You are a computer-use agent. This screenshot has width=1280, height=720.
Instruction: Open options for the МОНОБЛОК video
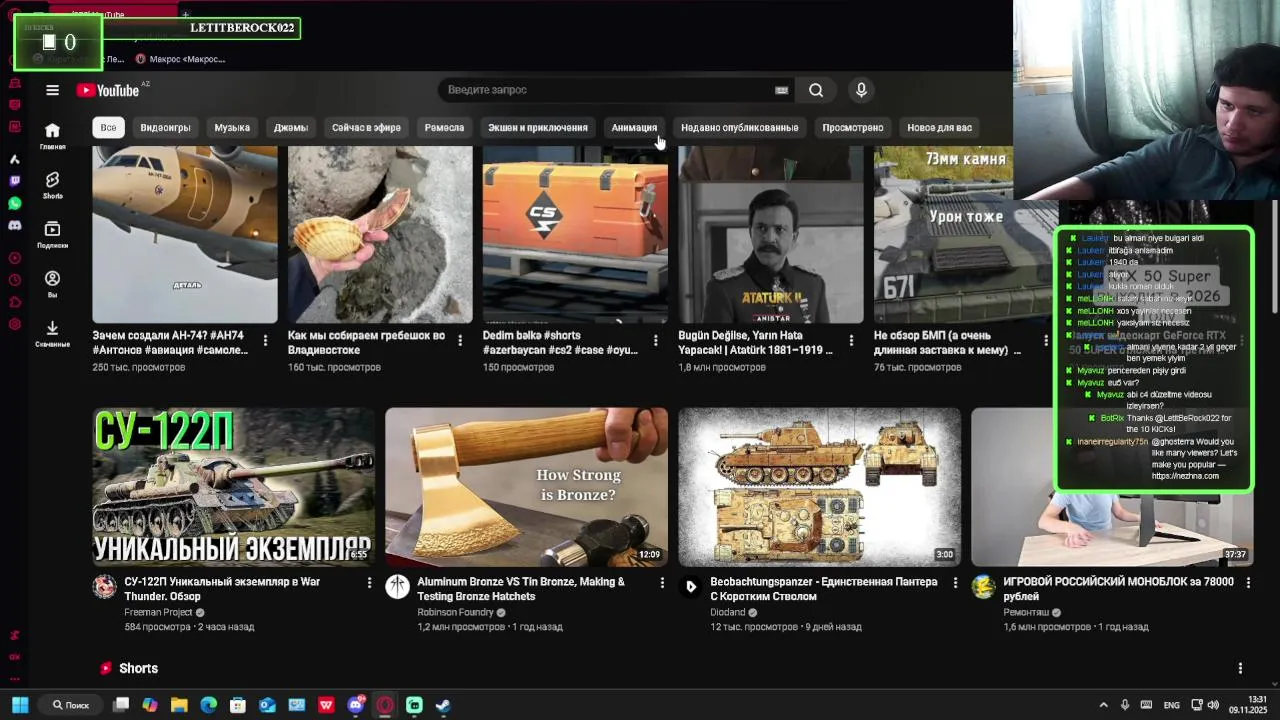[x=1248, y=582]
